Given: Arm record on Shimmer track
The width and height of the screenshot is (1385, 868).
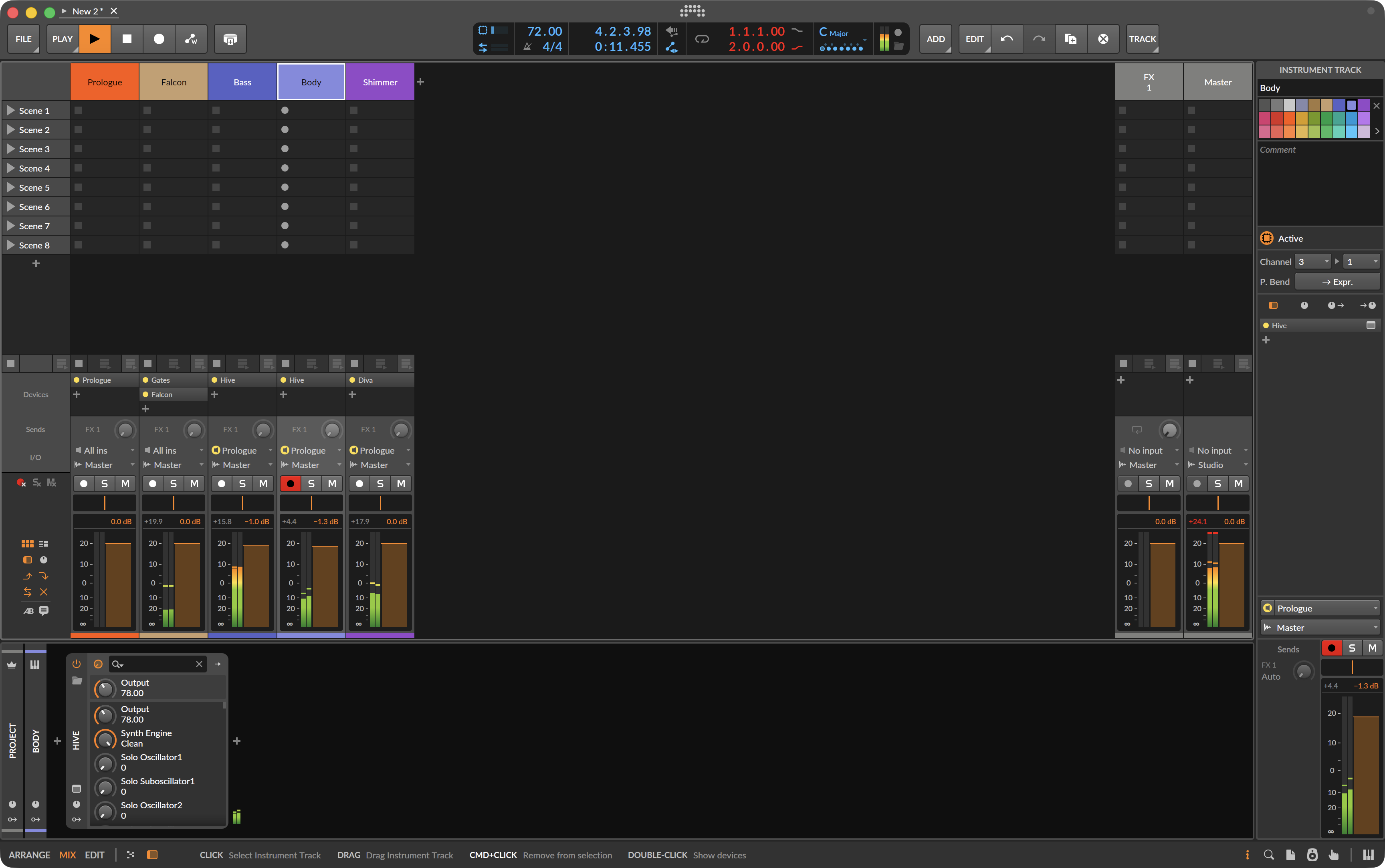Looking at the screenshot, I should 359,484.
